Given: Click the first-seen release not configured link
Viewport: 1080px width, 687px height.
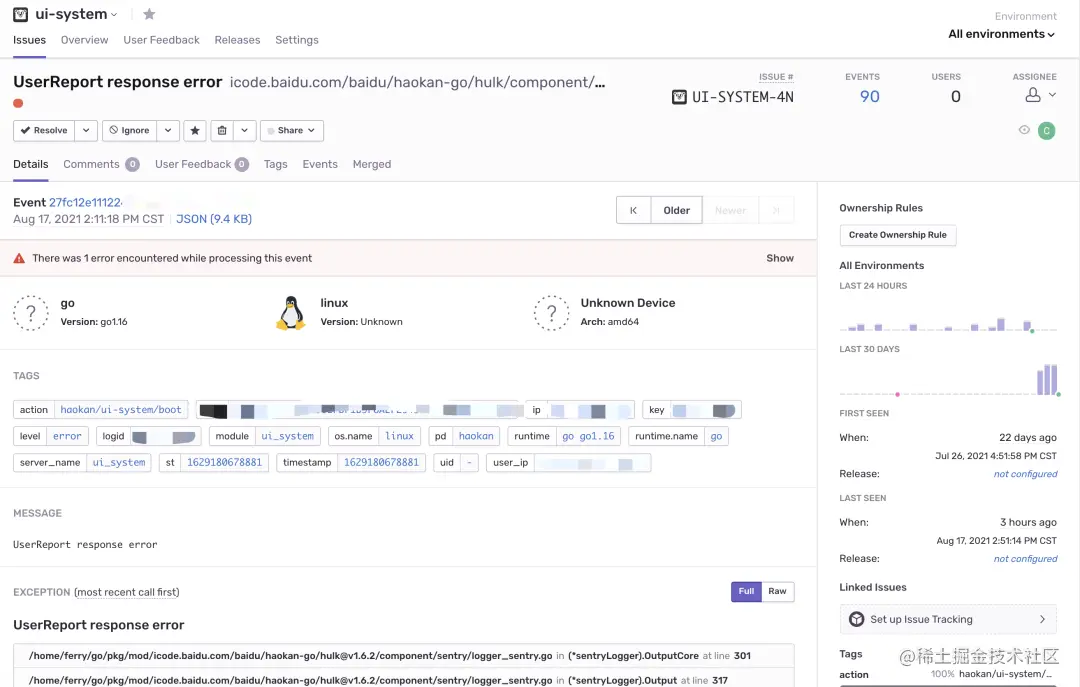Looking at the screenshot, I should tap(1025, 474).
